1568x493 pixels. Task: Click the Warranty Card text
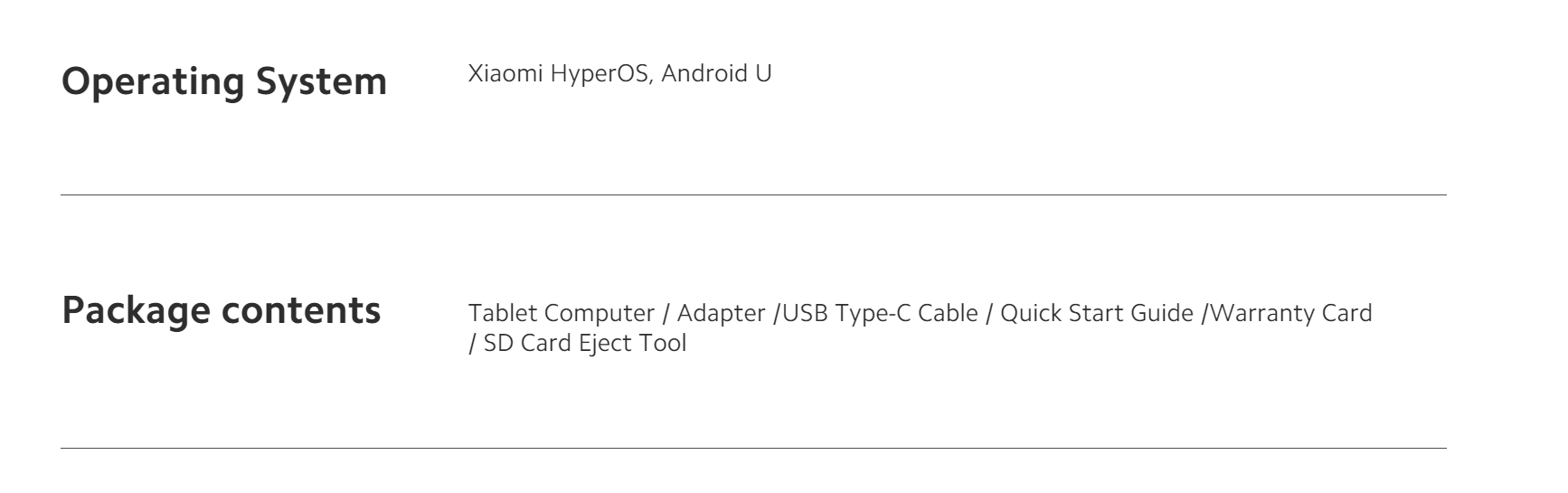(1290, 313)
